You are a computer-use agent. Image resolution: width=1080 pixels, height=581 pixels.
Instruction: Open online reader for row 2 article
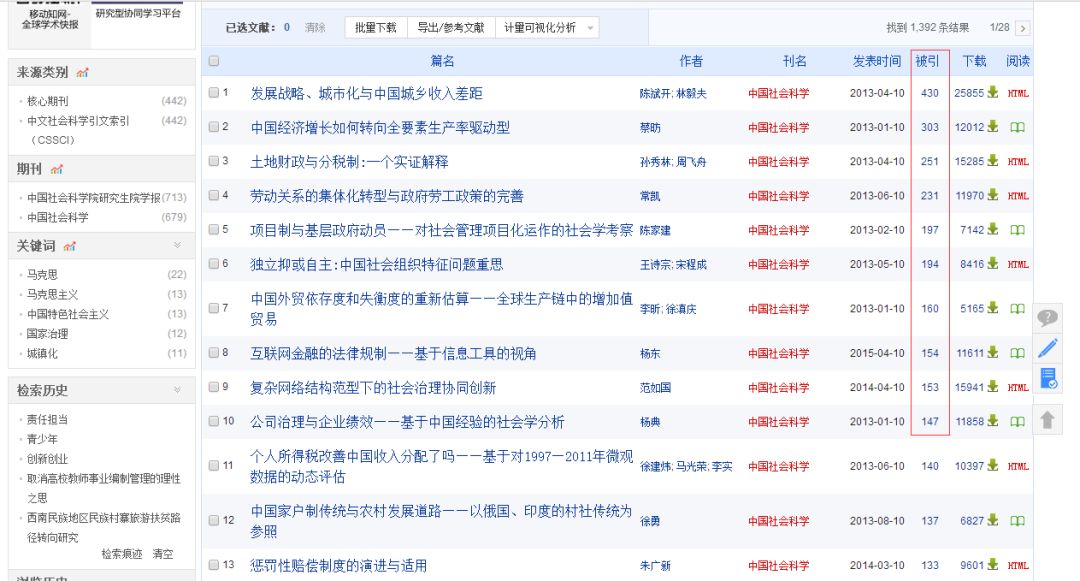[x=1017, y=127]
